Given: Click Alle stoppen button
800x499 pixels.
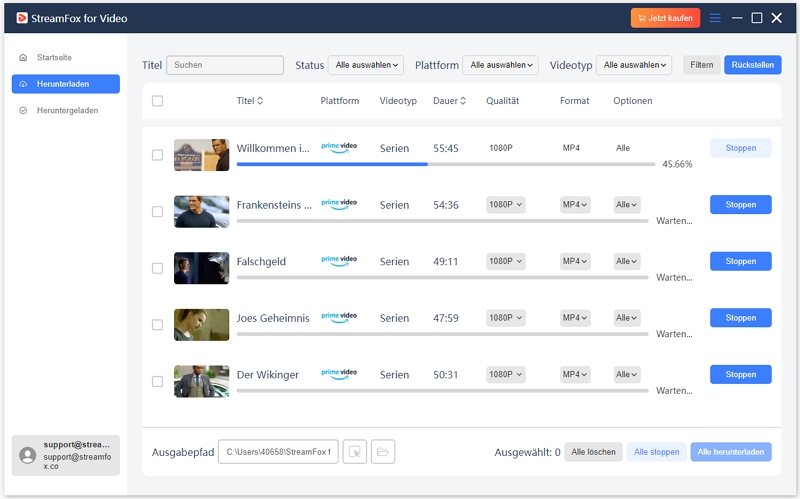Looking at the screenshot, I should 657,452.
